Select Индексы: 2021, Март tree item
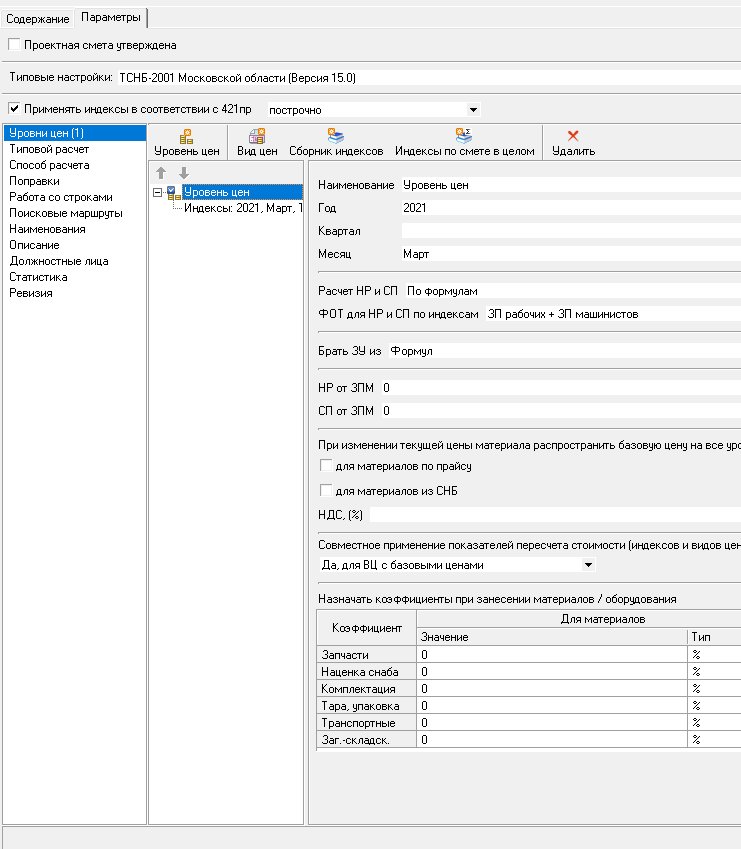This screenshot has height=849, width=741. [242, 208]
